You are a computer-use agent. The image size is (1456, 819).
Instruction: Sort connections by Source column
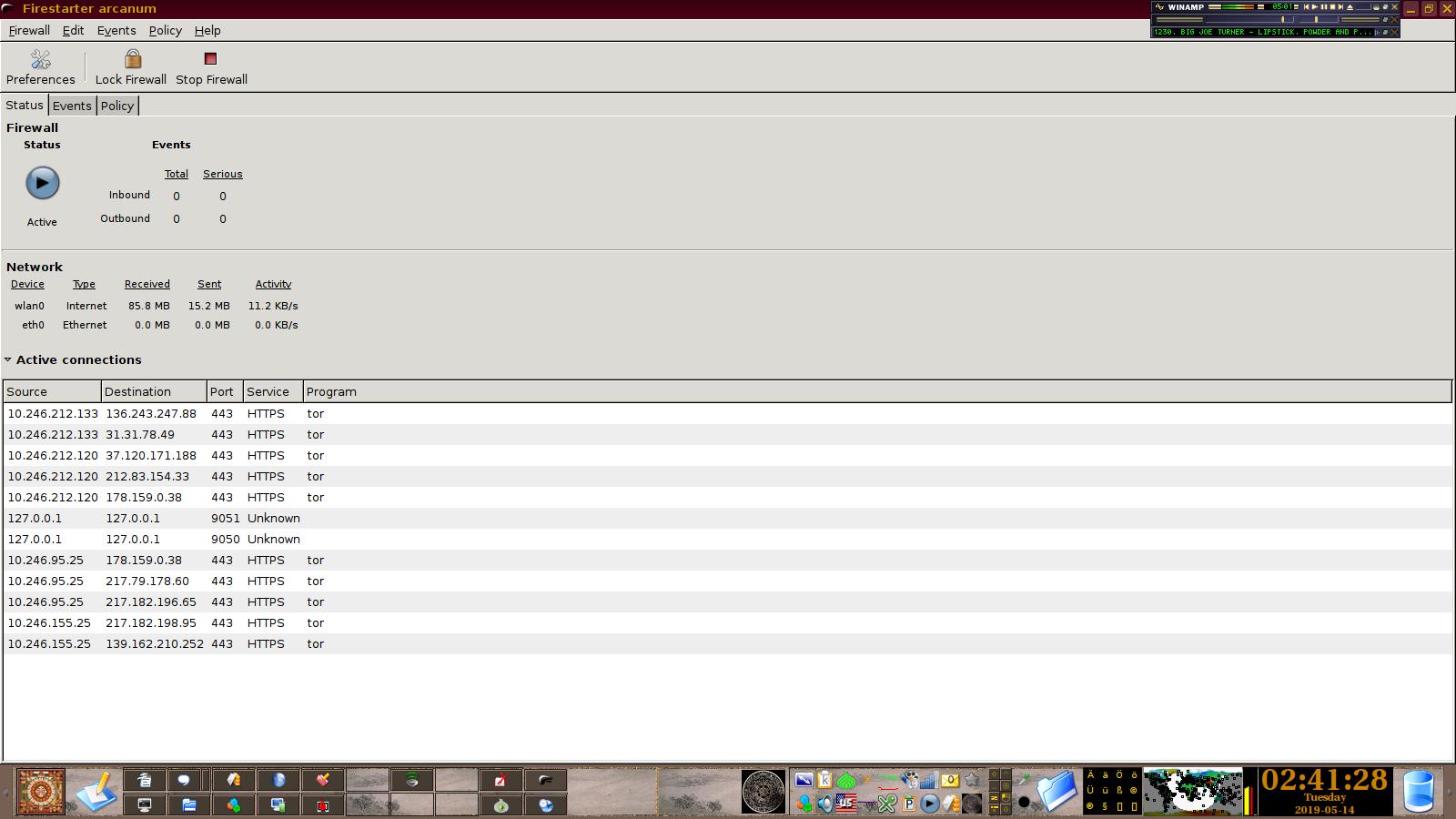[x=52, y=391]
